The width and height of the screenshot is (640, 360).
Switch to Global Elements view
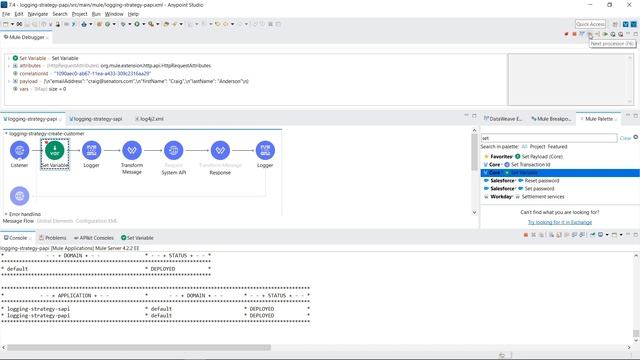click(x=55, y=221)
